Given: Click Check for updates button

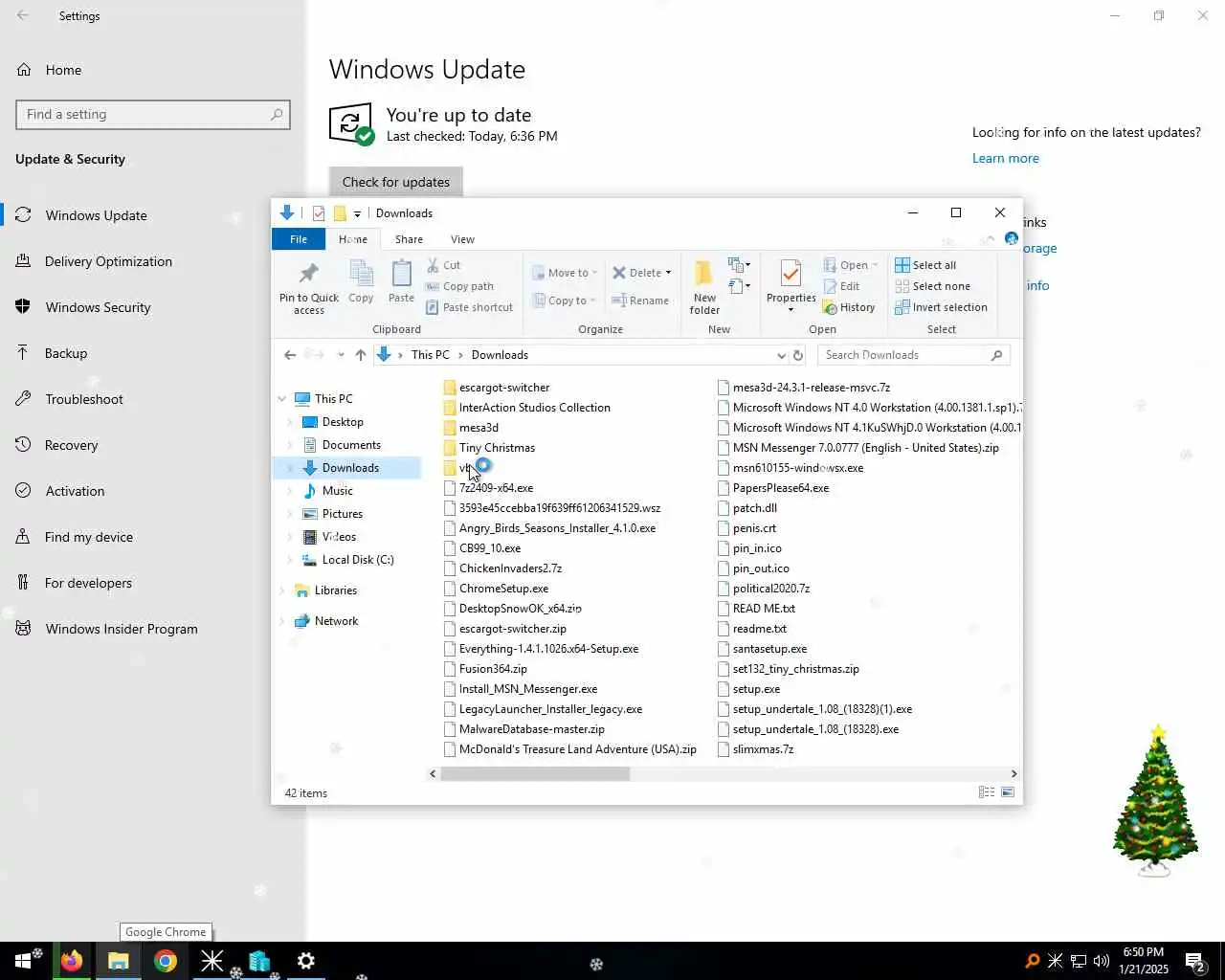Looking at the screenshot, I should [x=396, y=182].
